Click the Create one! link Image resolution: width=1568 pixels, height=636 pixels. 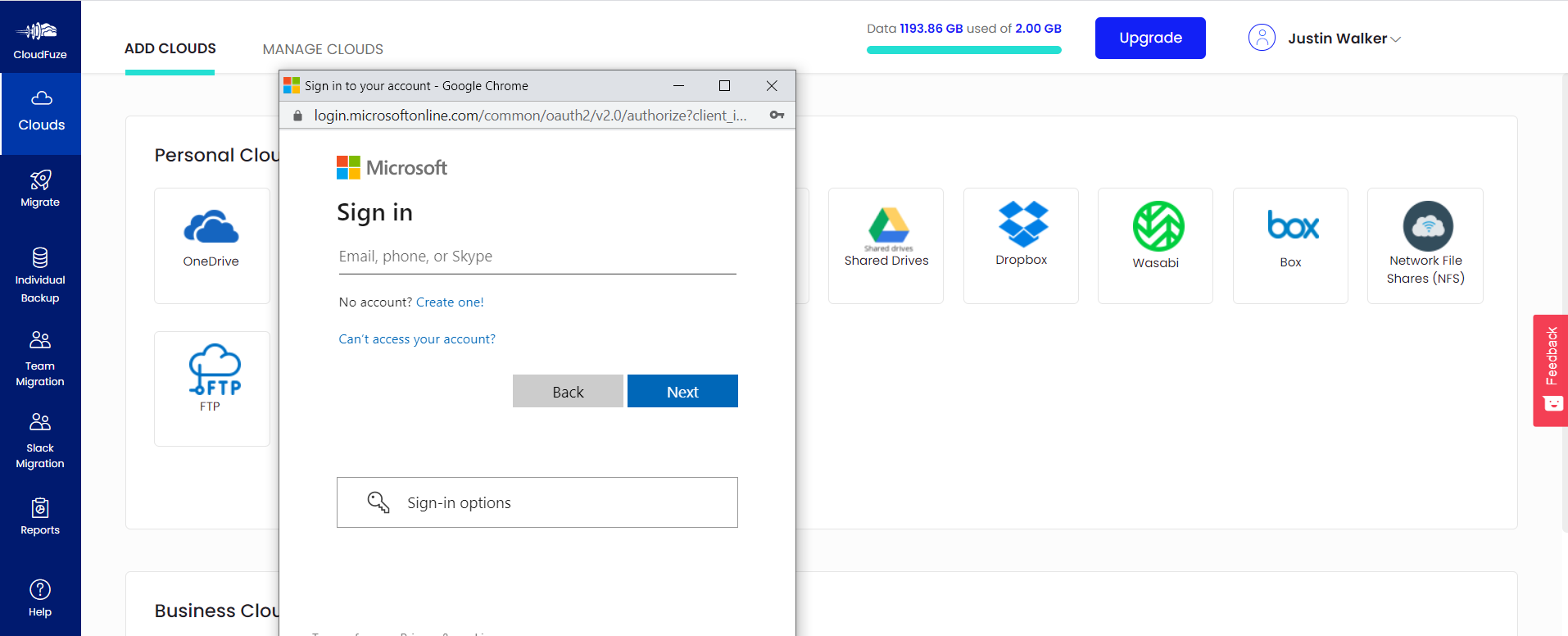point(450,302)
